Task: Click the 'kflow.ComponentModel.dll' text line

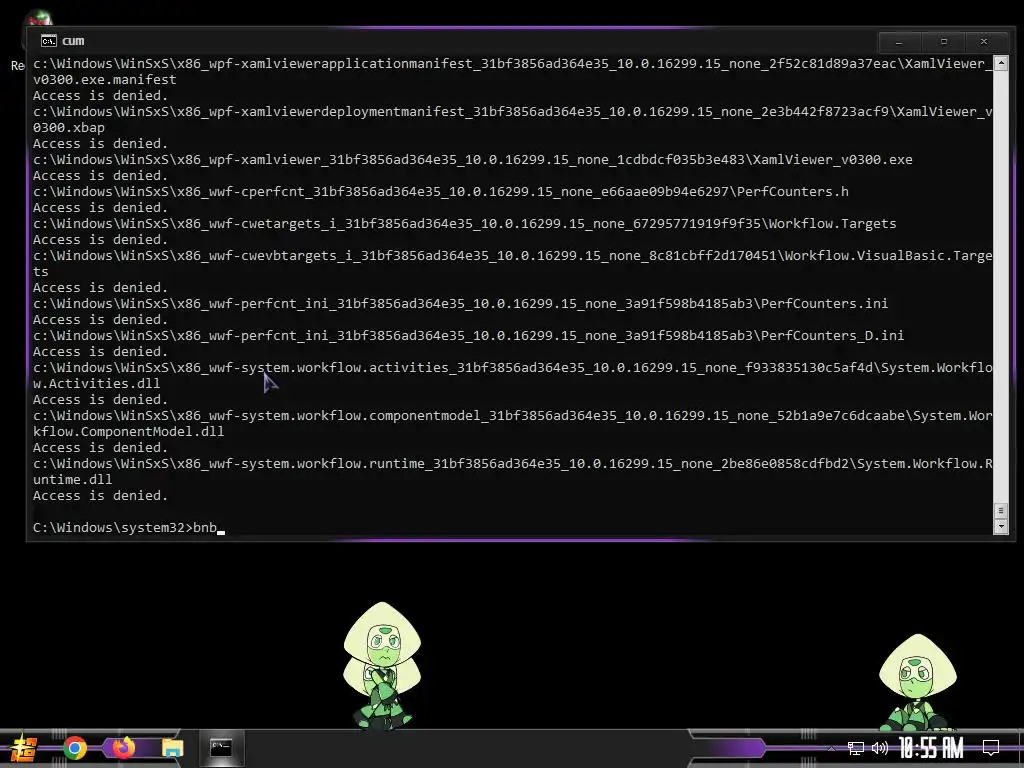Action: [x=129, y=432]
